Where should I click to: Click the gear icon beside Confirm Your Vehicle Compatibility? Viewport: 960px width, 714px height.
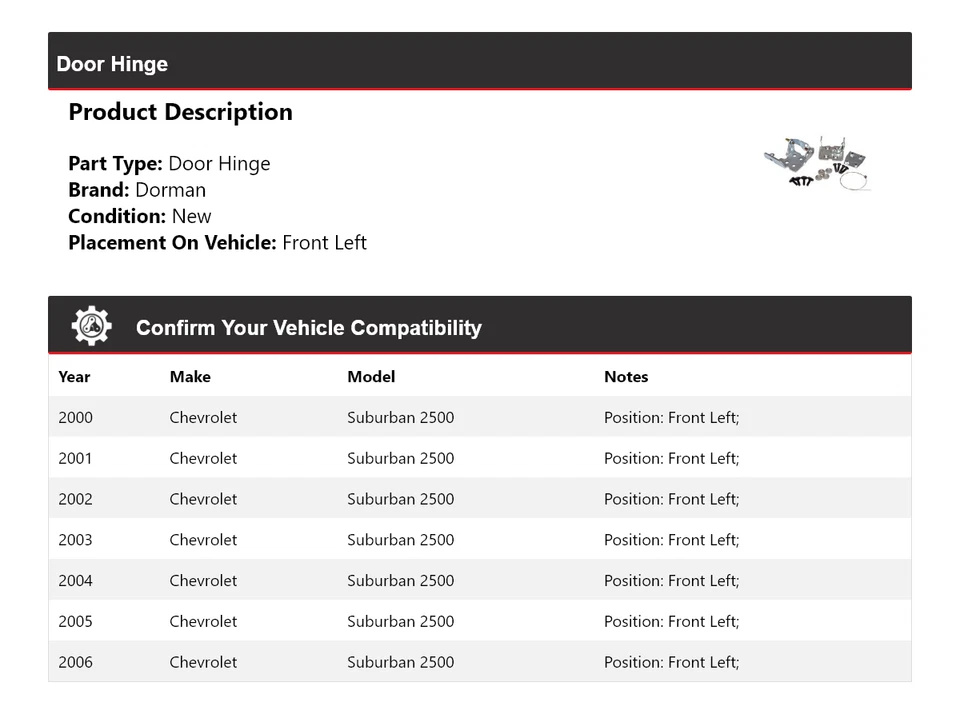[x=91, y=326]
